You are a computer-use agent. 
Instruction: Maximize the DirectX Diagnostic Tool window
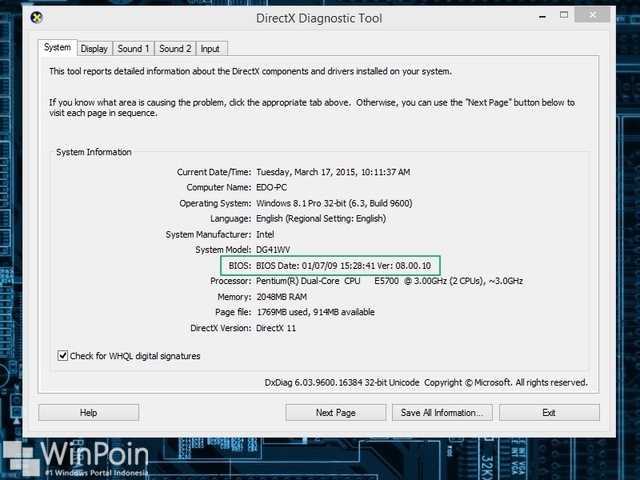pyautogui.click(x=564, y=15)
